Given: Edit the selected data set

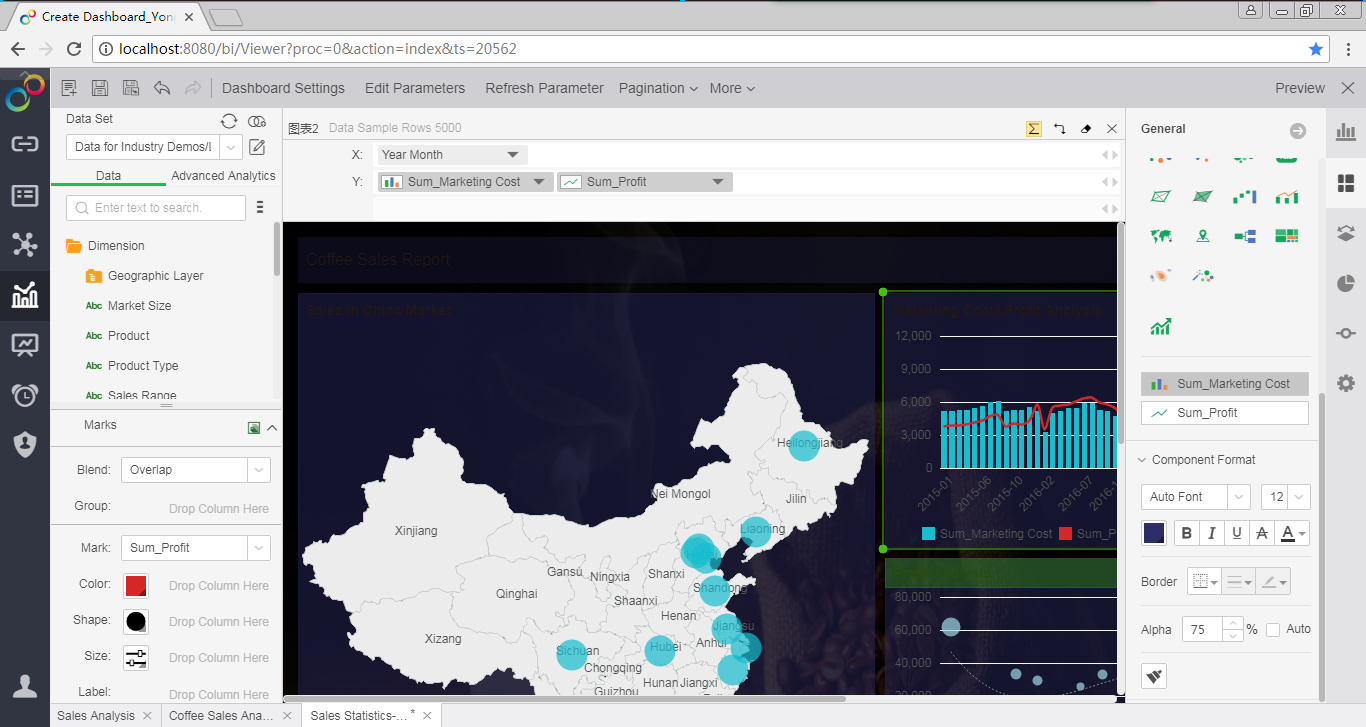Looking at the screenshot, I should [x=257, y=148].
